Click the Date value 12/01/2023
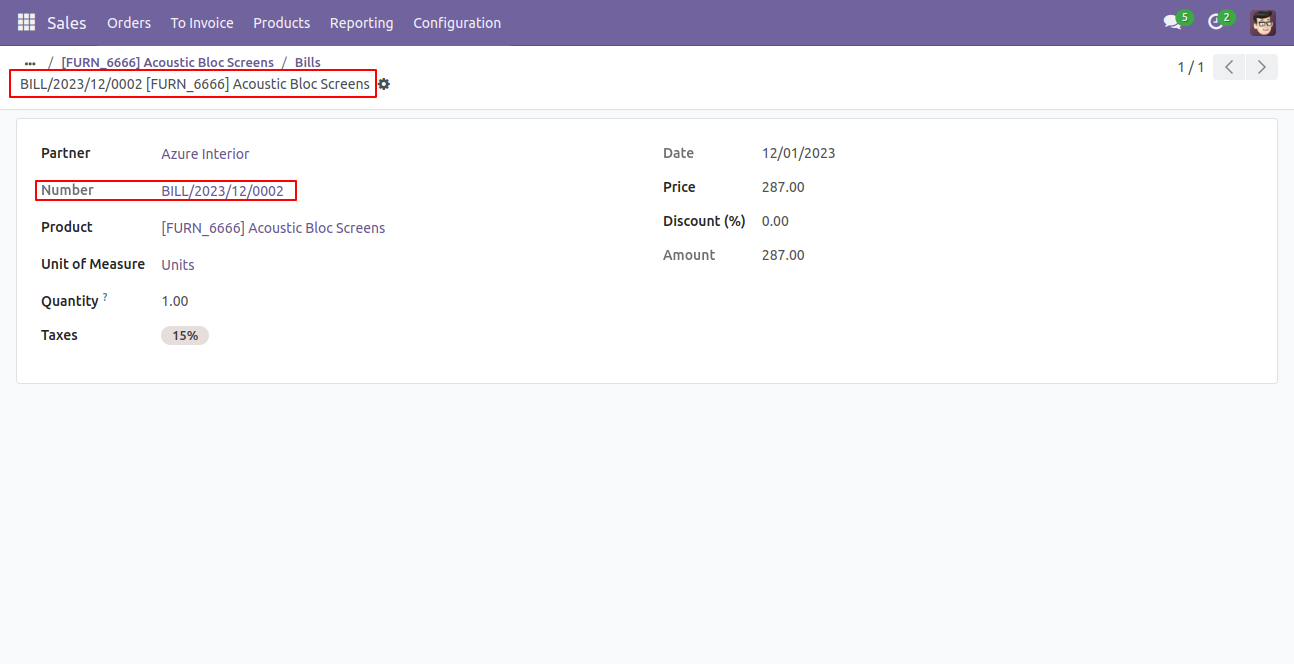This screenshot has height=664, width=1294. [798, 153]
